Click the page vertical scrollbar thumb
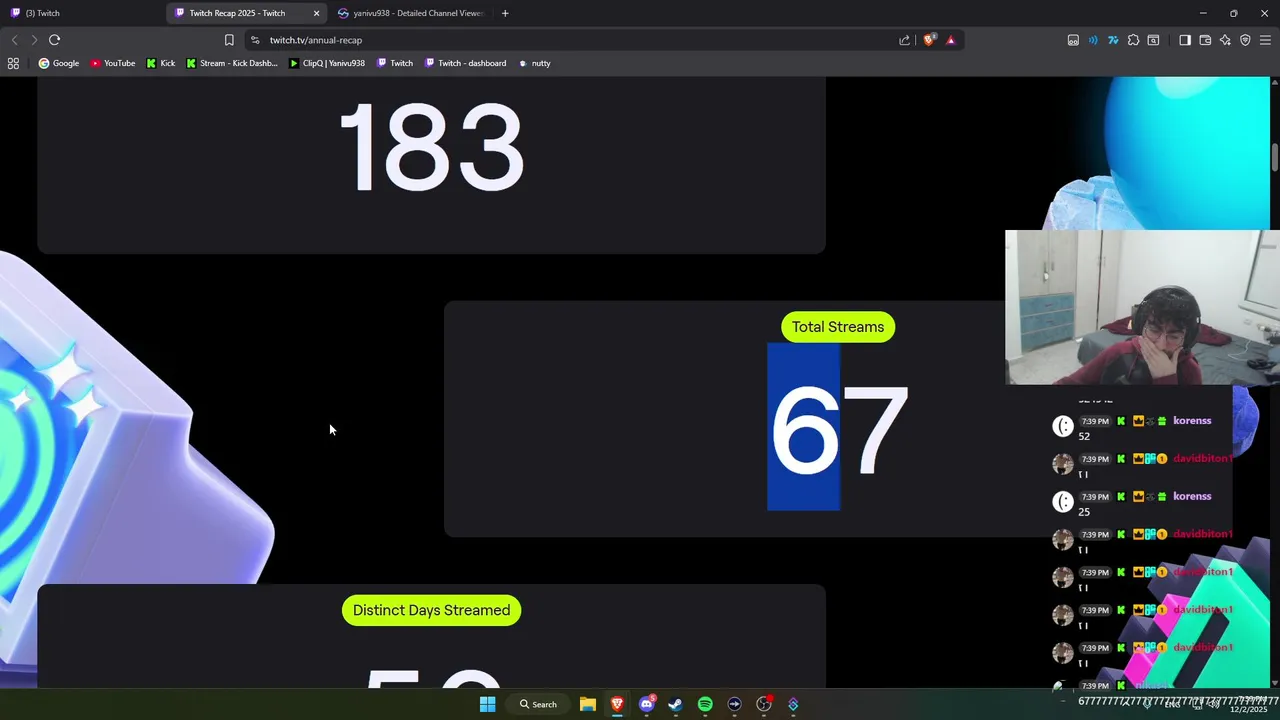This screenshot has height=720, width=1280. [x=1275, y=158]
